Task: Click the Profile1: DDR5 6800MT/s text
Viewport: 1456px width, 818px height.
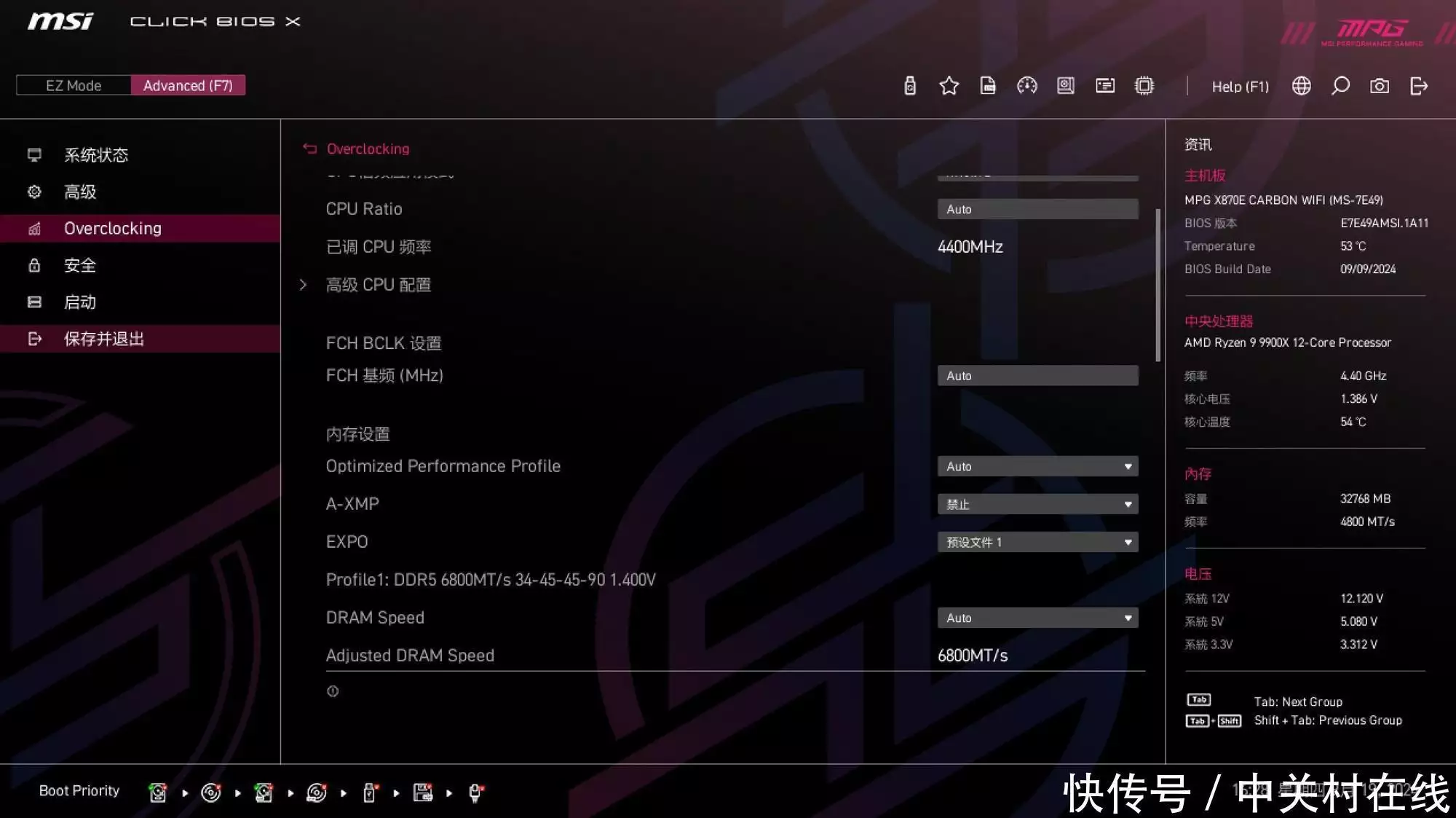Action: (491, 580)
